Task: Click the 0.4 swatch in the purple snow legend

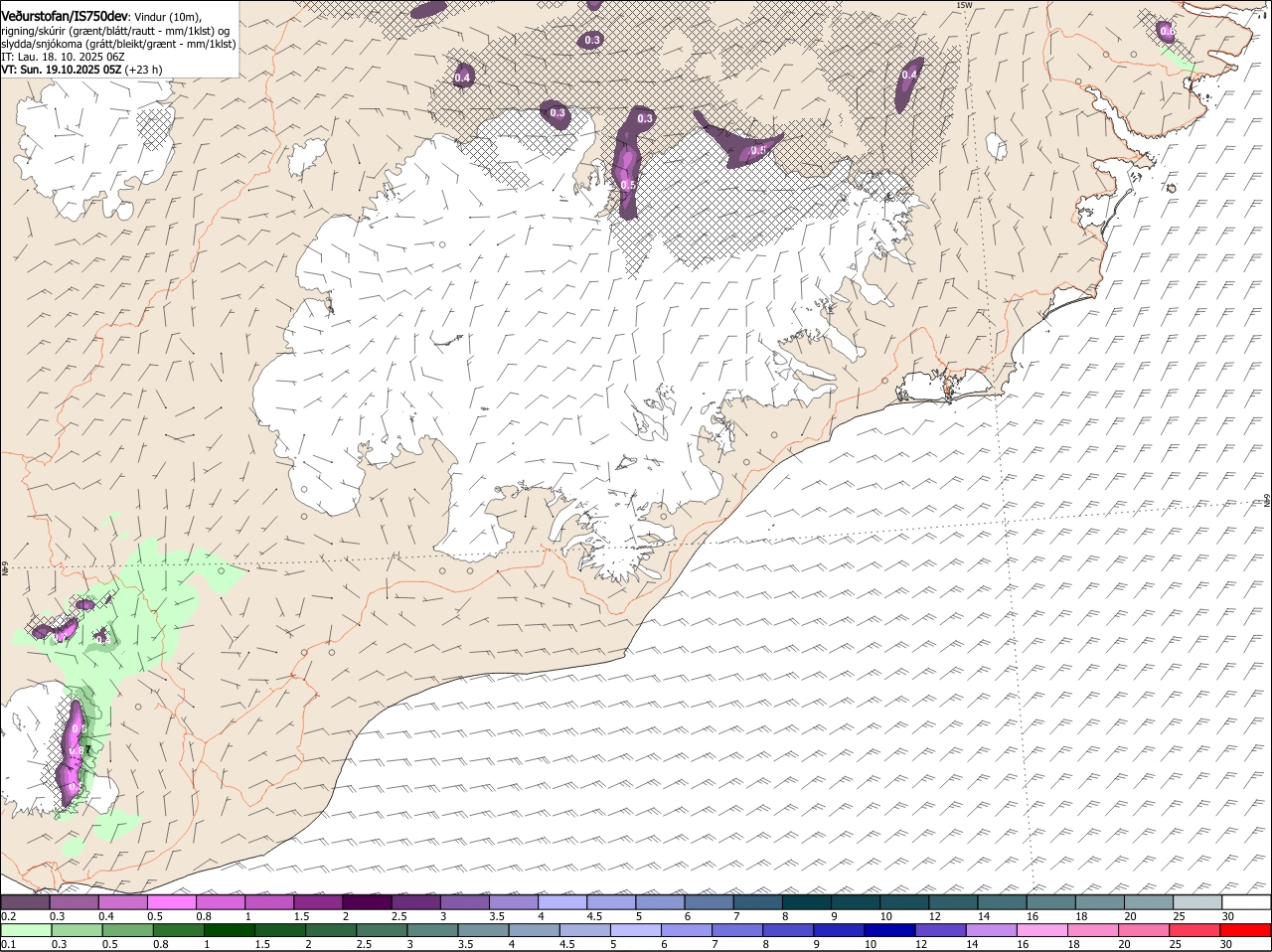Action: (x=122, y=902)
